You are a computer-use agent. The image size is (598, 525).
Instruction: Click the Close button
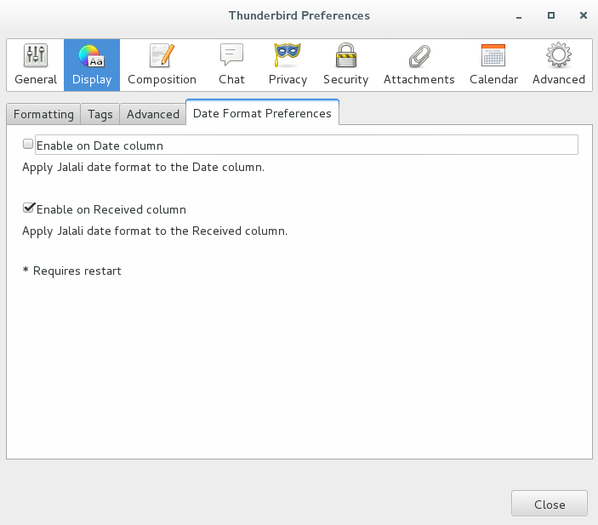click(549, 504)
